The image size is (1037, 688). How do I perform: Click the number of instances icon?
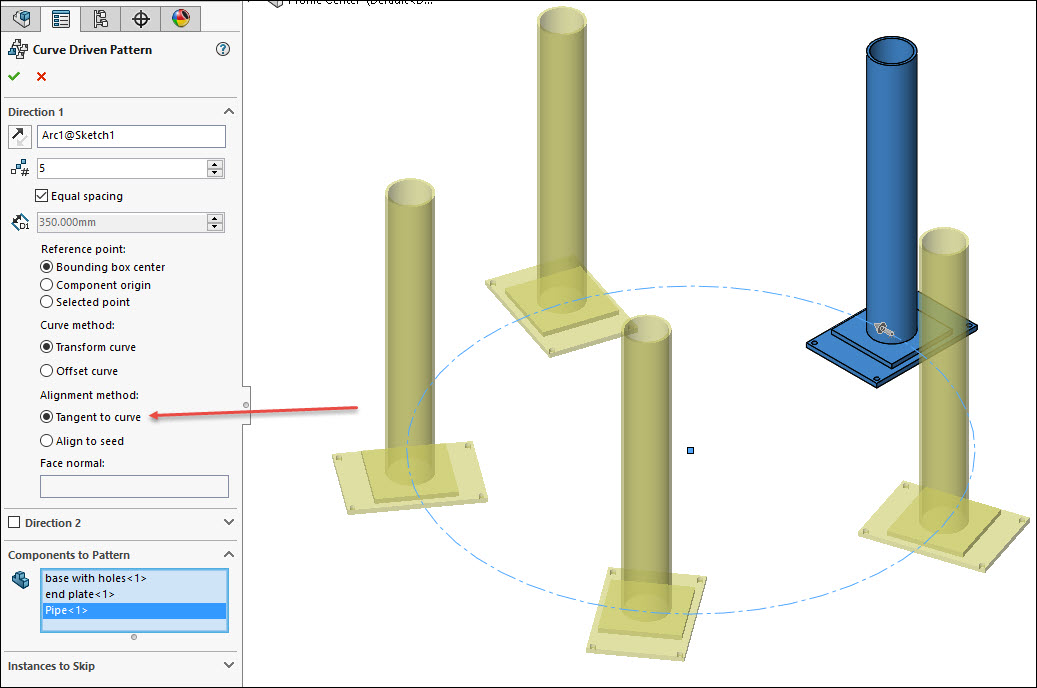tap(20, 168)
